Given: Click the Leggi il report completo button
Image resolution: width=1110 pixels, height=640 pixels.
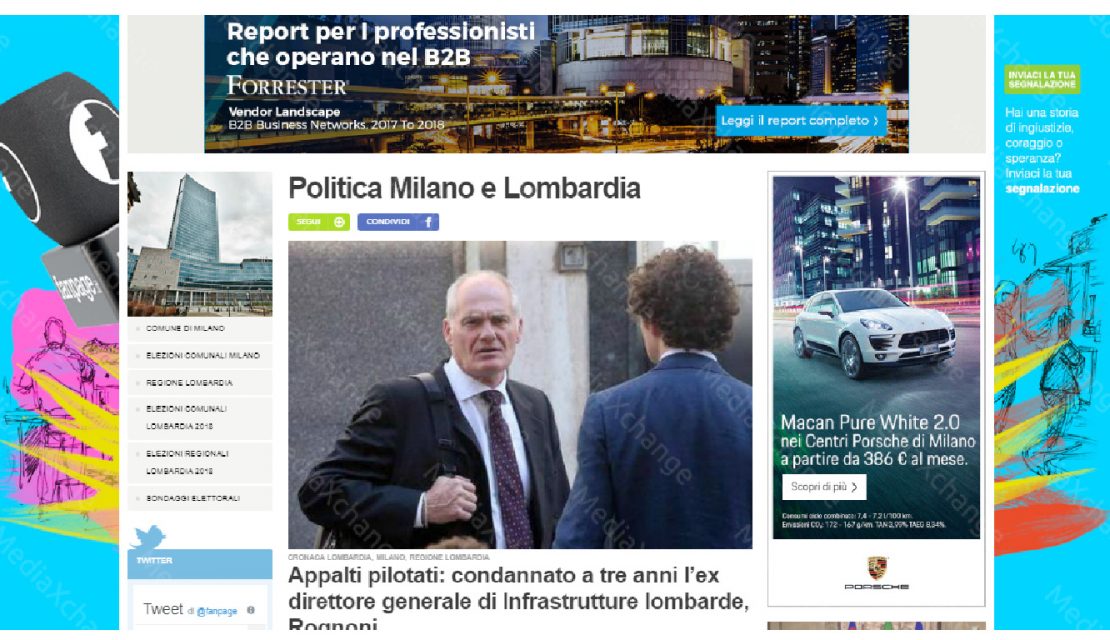Looking at the screenshot, I should (x=800, y=121).
